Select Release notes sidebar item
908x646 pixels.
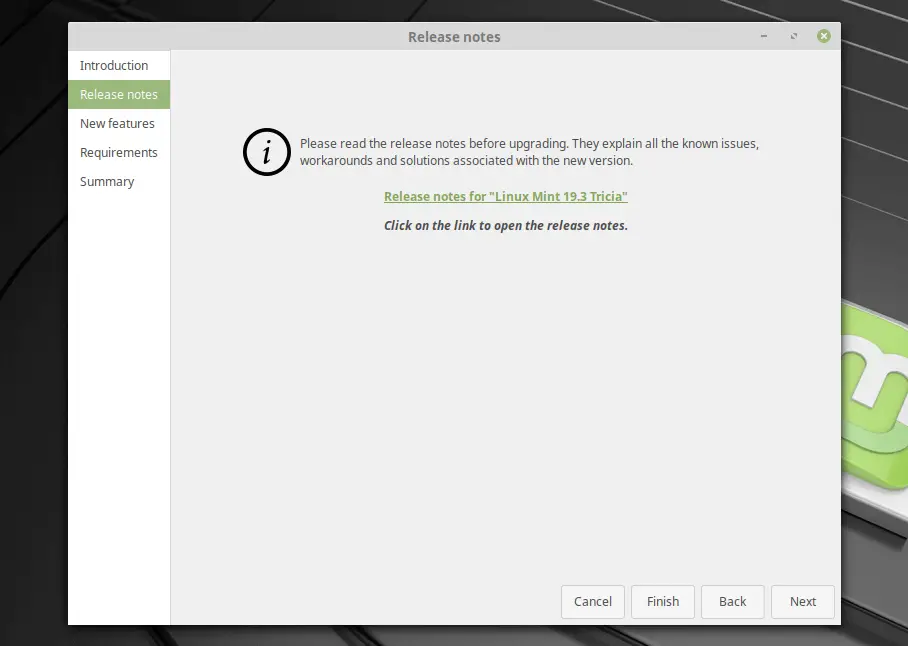click(119, 94)
